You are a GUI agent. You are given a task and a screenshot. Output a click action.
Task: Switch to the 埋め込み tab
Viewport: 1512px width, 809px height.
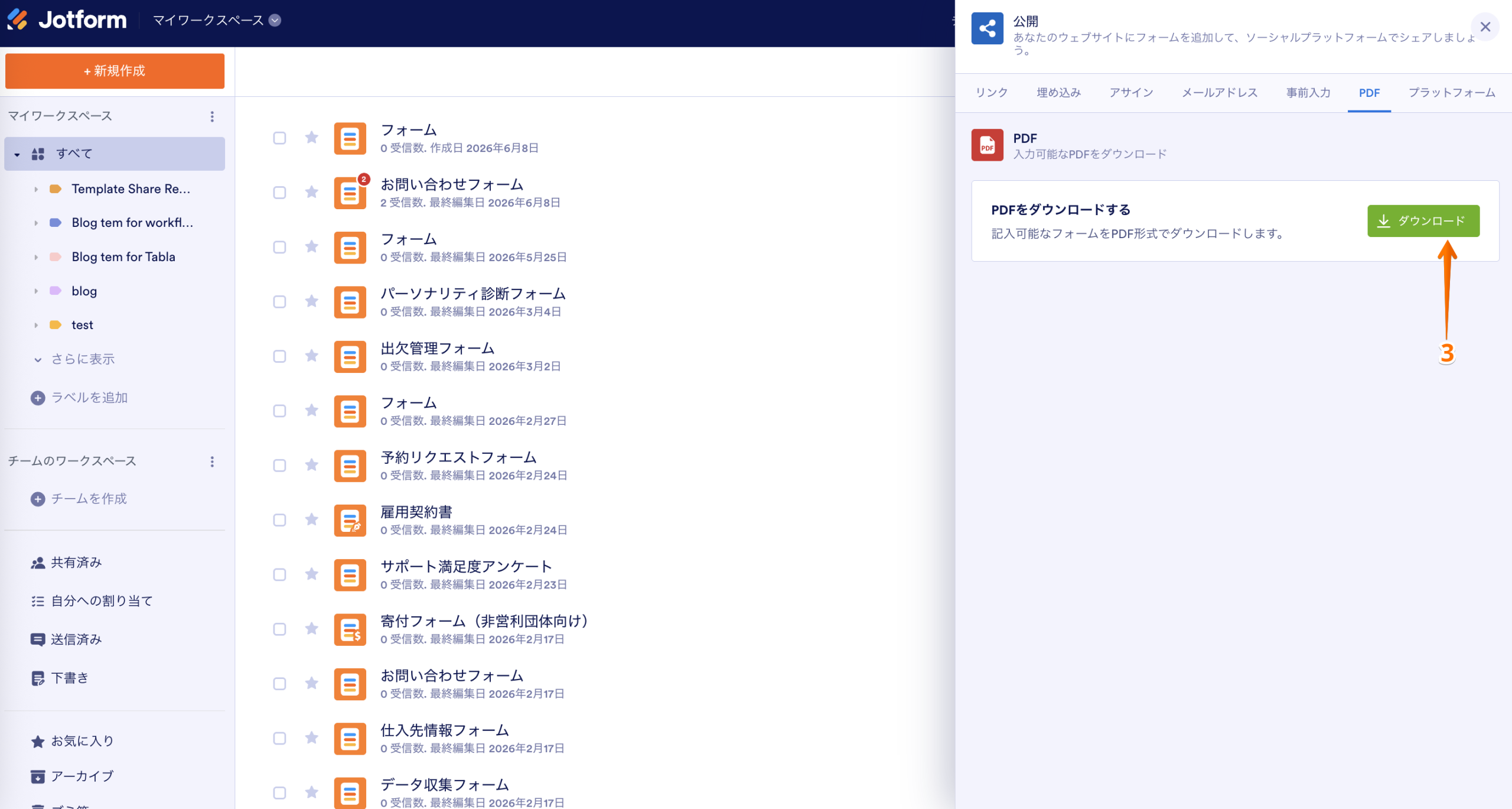pyautogui.click(x=1059, y=93)
